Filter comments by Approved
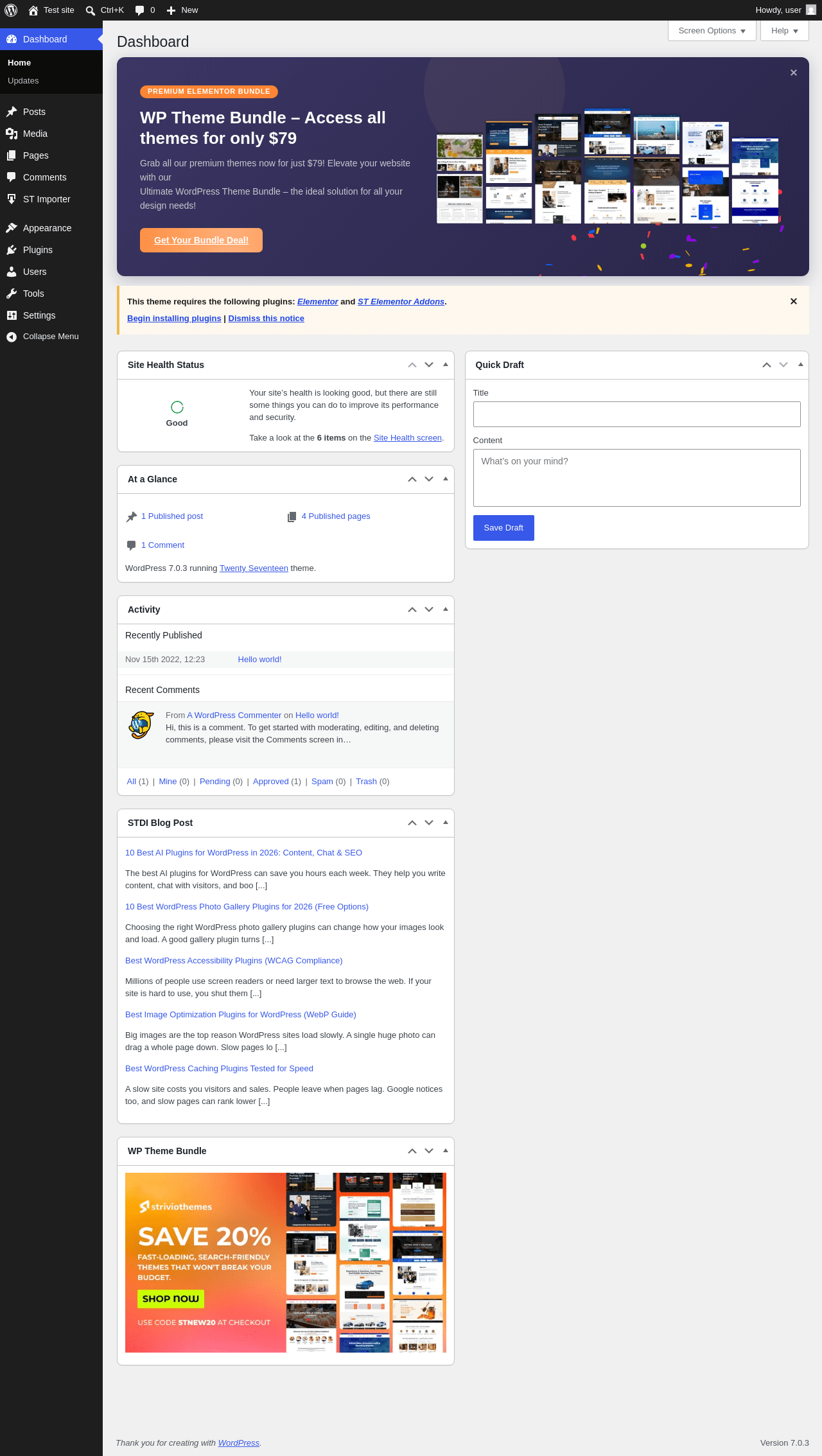This screenshot has width=822, height=1456. click(270, 782)
